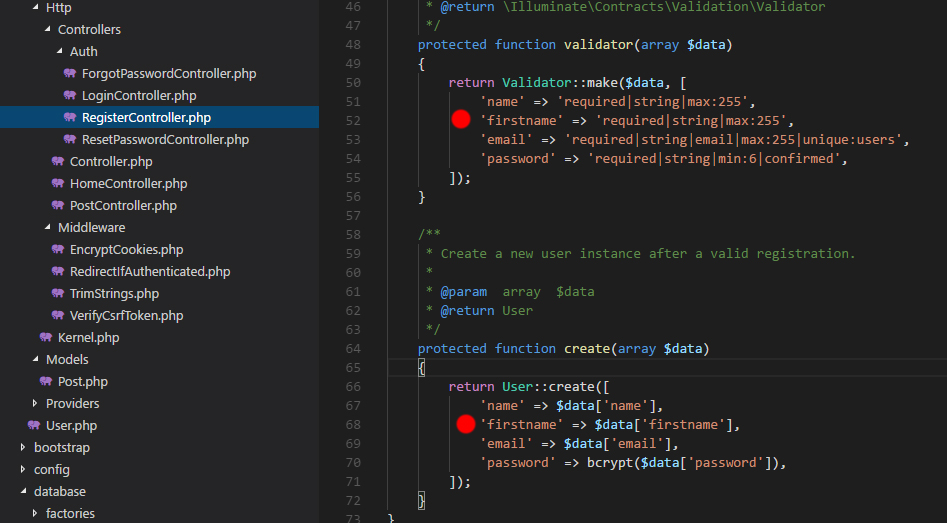947x523 pixels.
Task: Open LoginController.php from the Auth folder
Action: (x=139, y=95)
